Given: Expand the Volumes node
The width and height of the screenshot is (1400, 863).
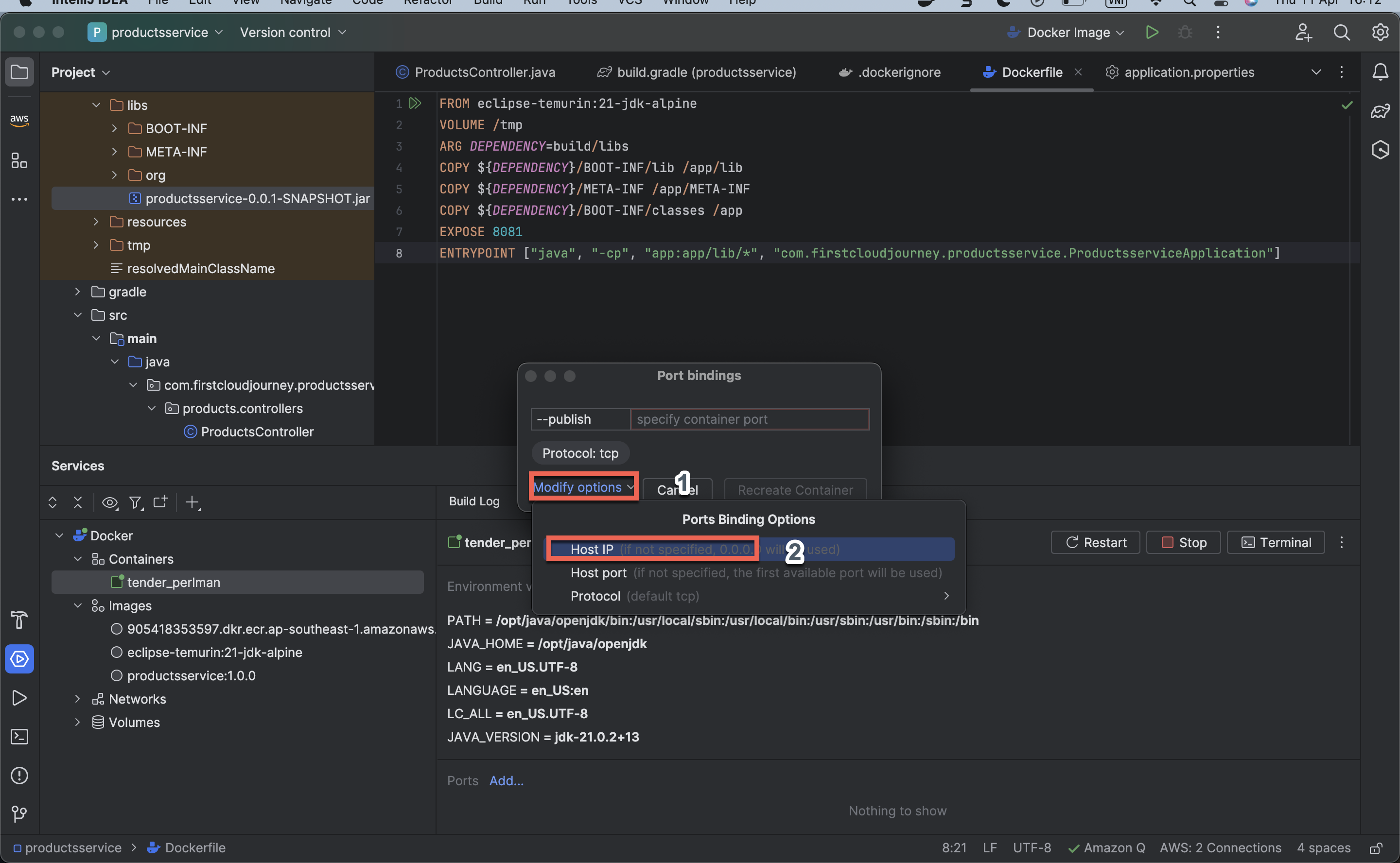Looking at the screenshot, I should 78,723.
